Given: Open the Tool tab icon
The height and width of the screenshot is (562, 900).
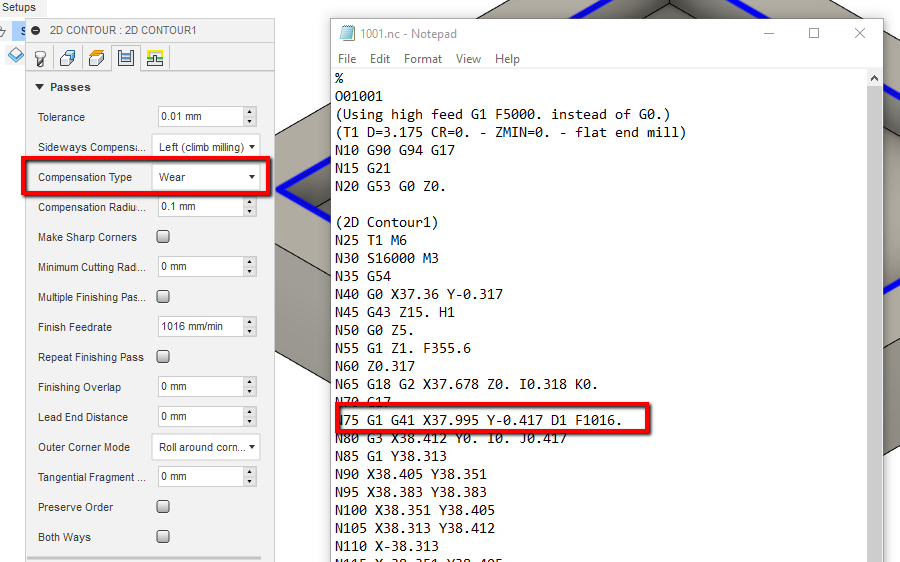Looking at the screenshot, I should click(40, 58).
